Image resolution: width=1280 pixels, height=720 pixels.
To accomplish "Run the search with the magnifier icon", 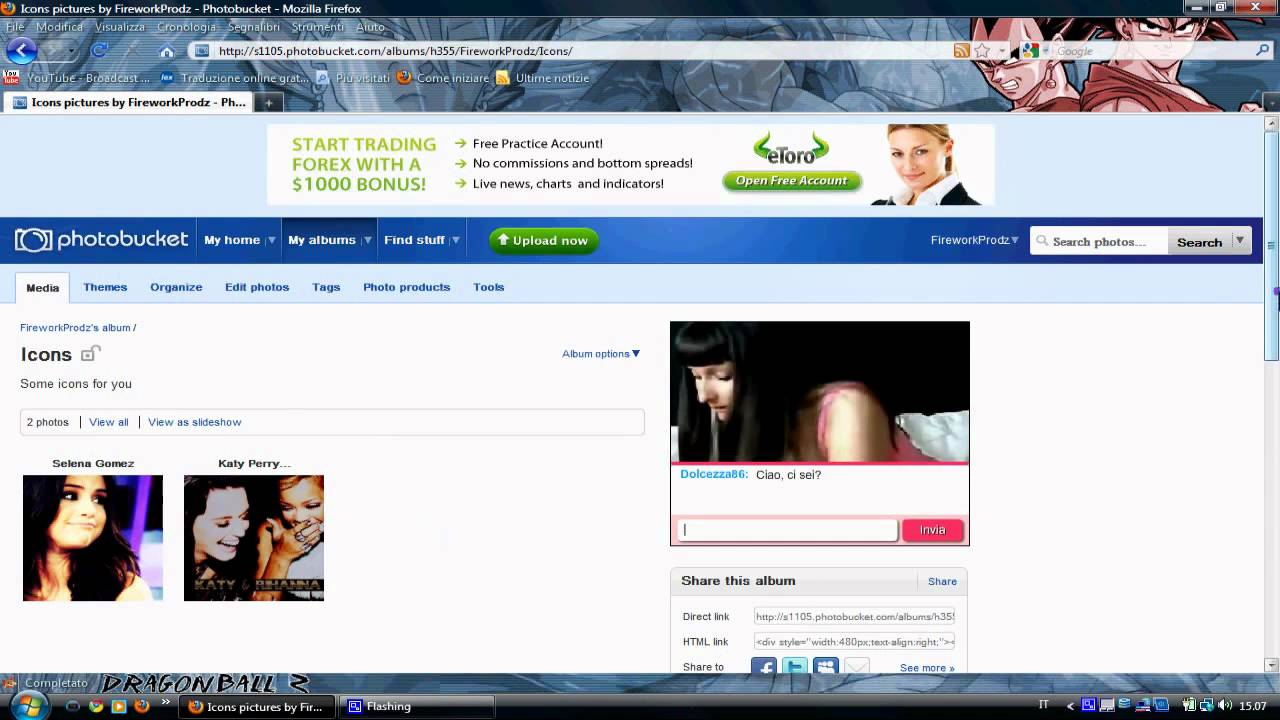I will click(x=1263, y=50).
